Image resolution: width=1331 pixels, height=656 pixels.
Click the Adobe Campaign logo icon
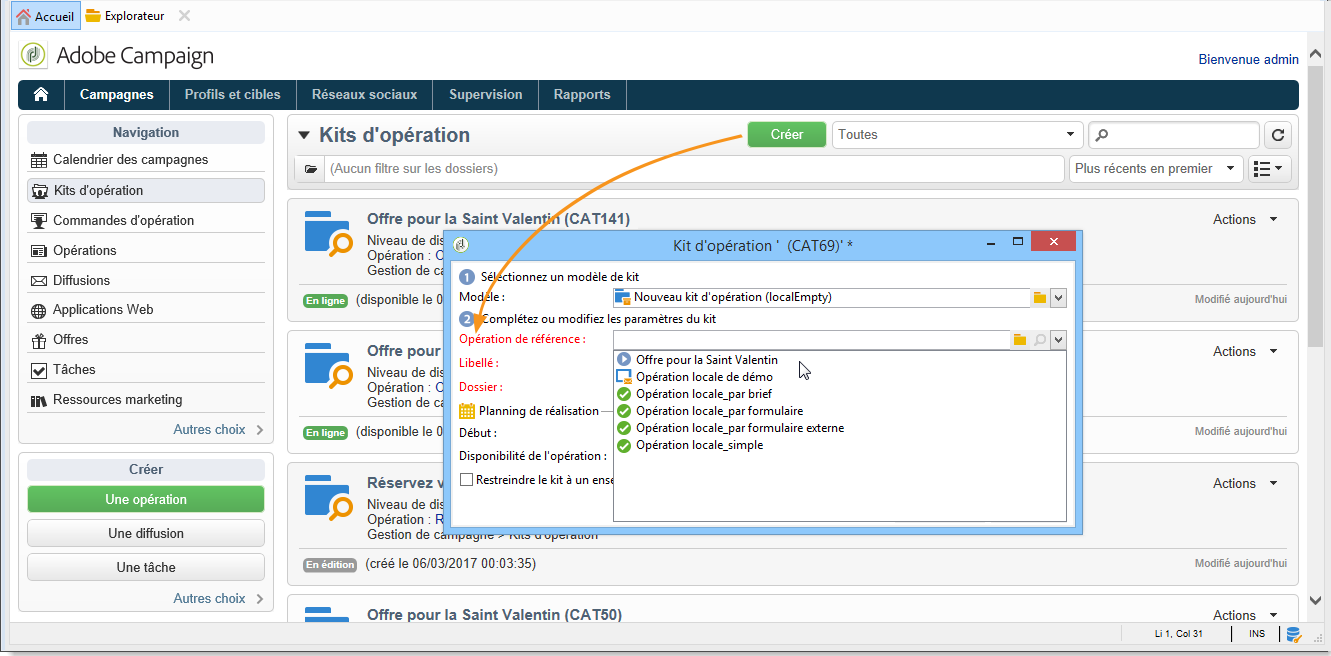pos(33,56)
